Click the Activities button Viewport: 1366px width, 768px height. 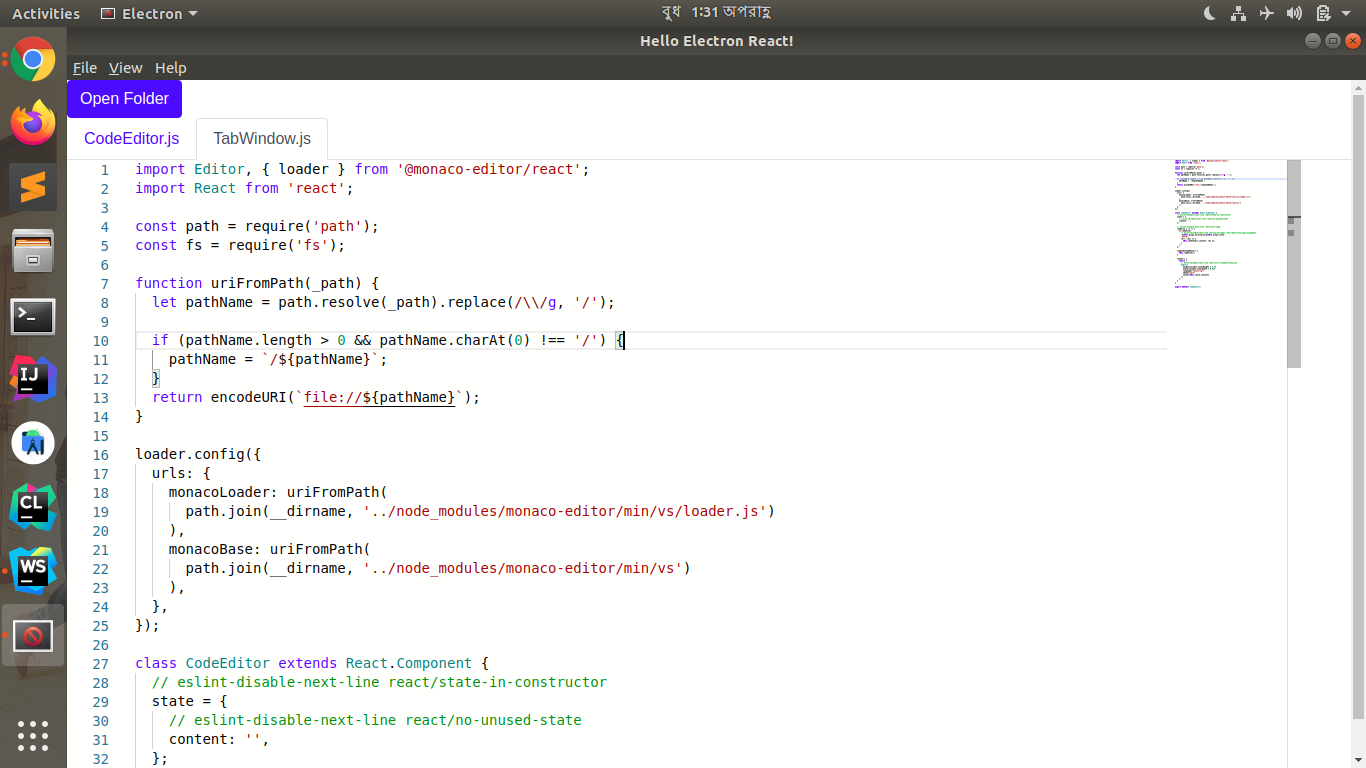point(46,14)
